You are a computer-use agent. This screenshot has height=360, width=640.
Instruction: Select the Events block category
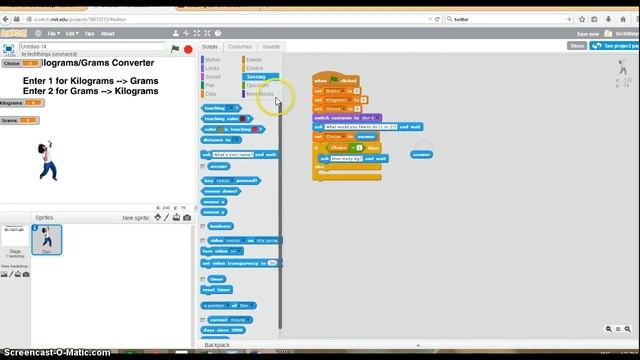(x=253, y=60)
